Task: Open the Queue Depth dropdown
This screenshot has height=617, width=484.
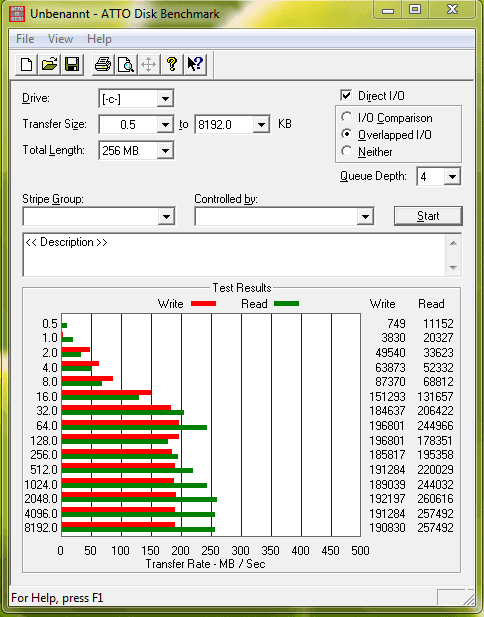Action: (x=452, y=177)
